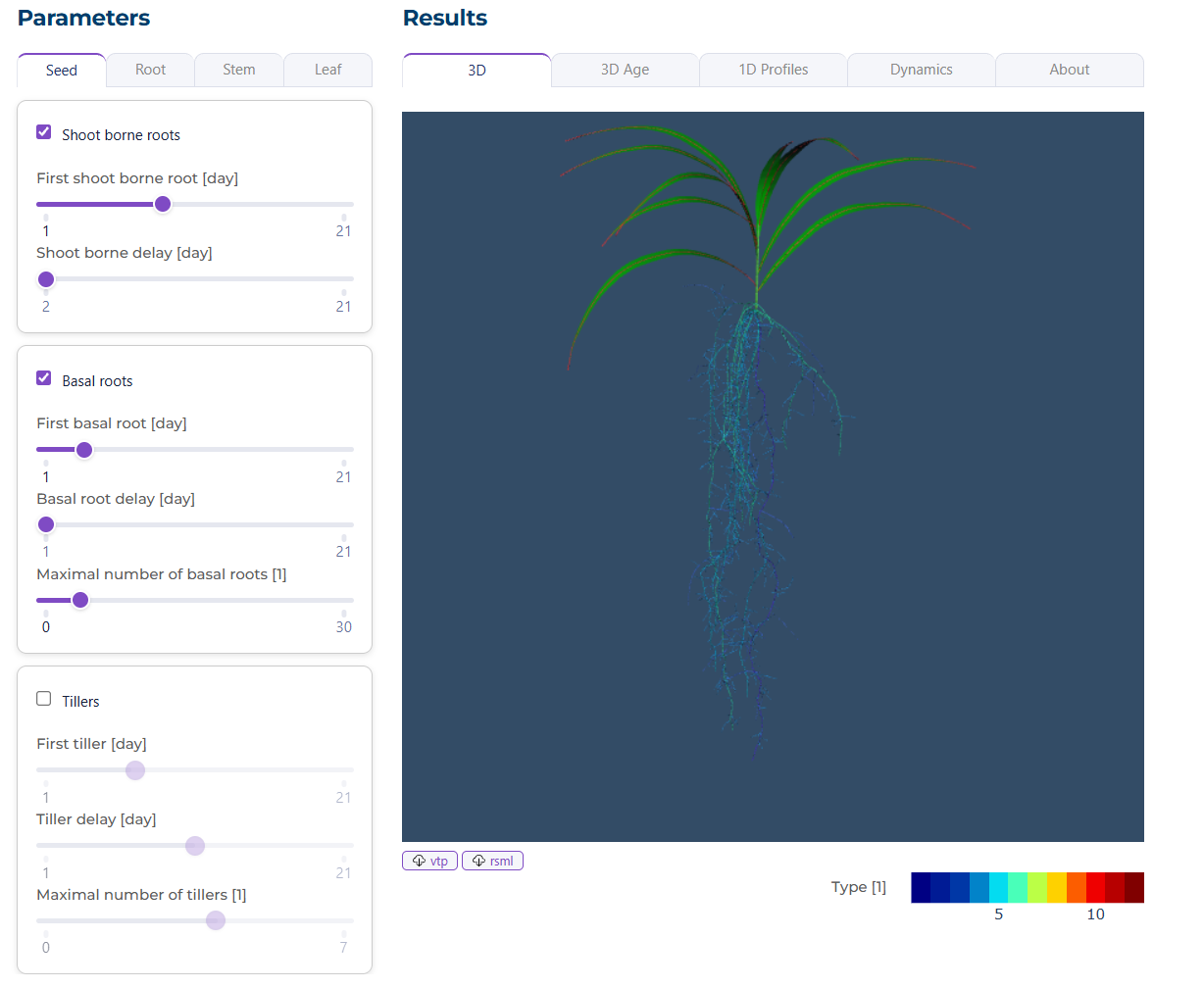
Task: Click Maximal number of basal roots slider handle
Action: (80, 600)
